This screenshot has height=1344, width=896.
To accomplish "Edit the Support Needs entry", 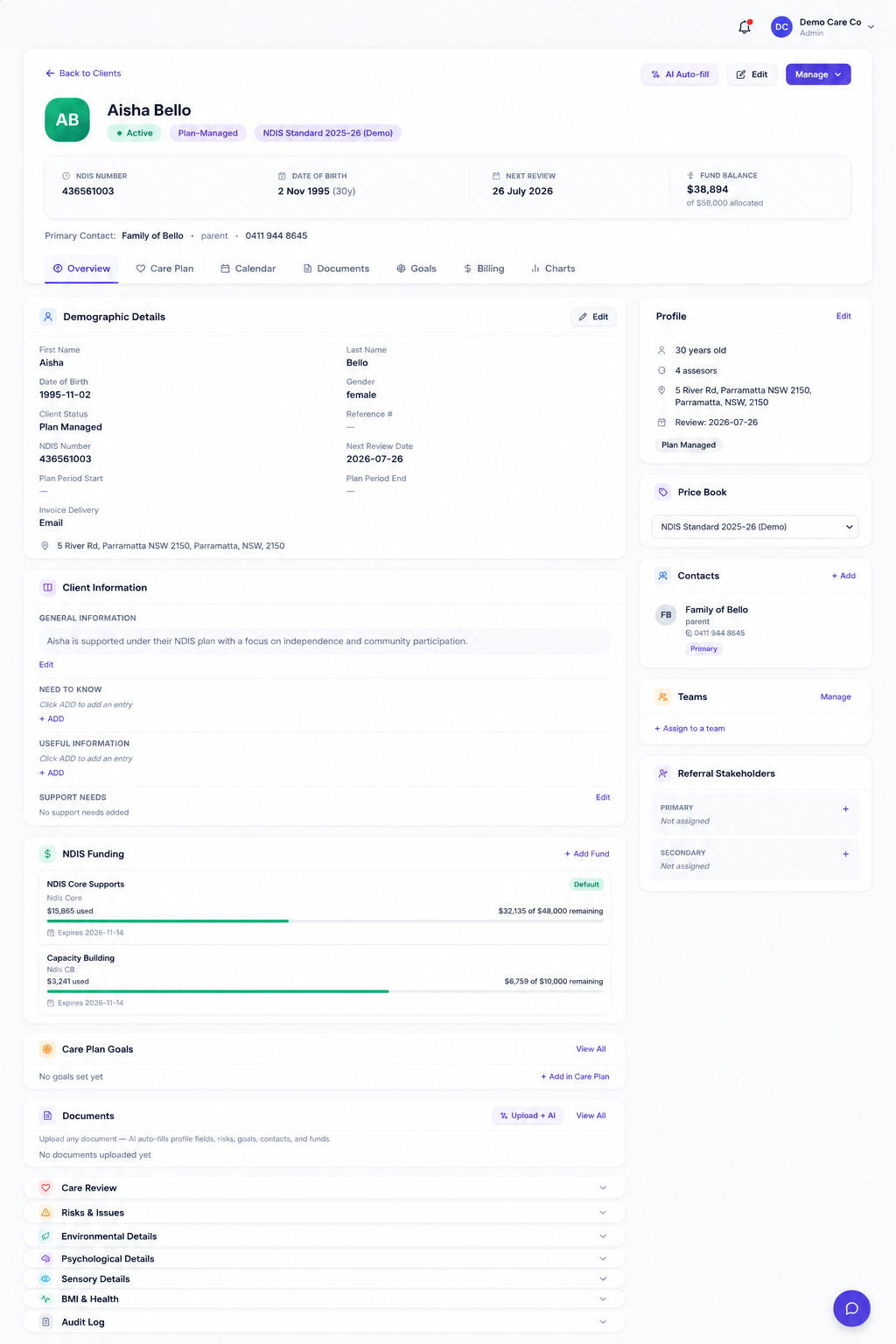I will click(603, 797).
